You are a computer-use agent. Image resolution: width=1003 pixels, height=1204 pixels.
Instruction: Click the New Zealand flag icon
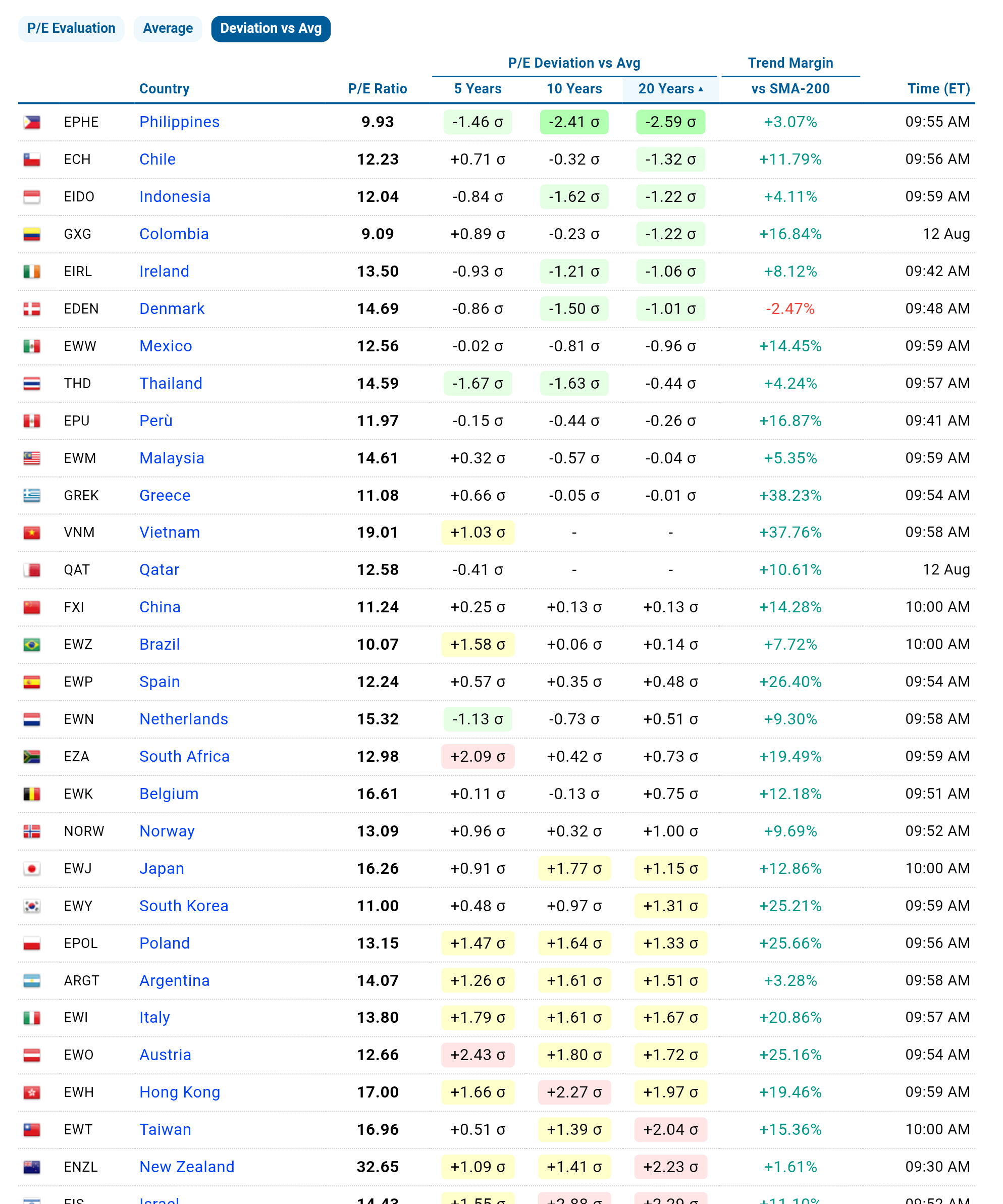(x=31, y=1167)
